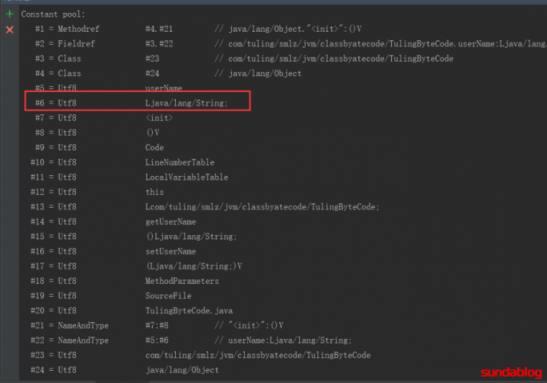Image resolution: width=547 pixels, height=383 pixels.
Task: Click comment '// java/lang/Object' in row #4
Action: 258,73
